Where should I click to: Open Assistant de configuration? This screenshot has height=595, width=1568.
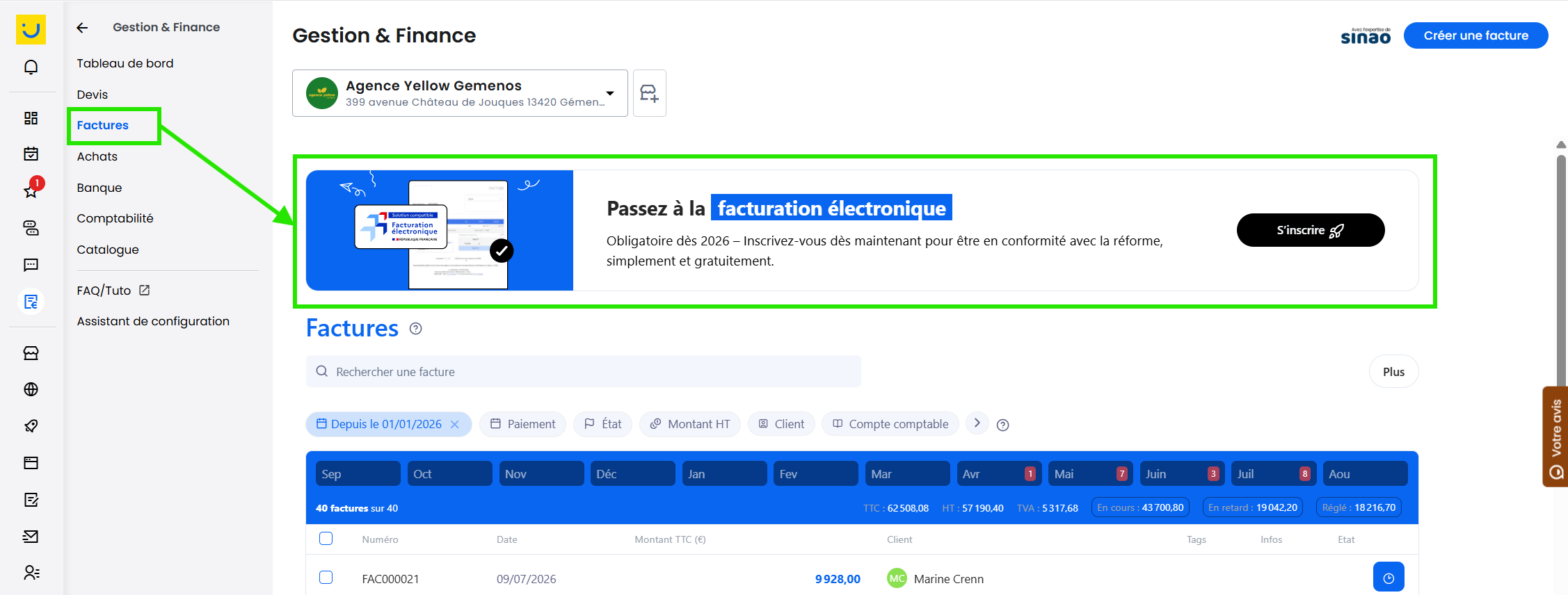tap(153, 321)
